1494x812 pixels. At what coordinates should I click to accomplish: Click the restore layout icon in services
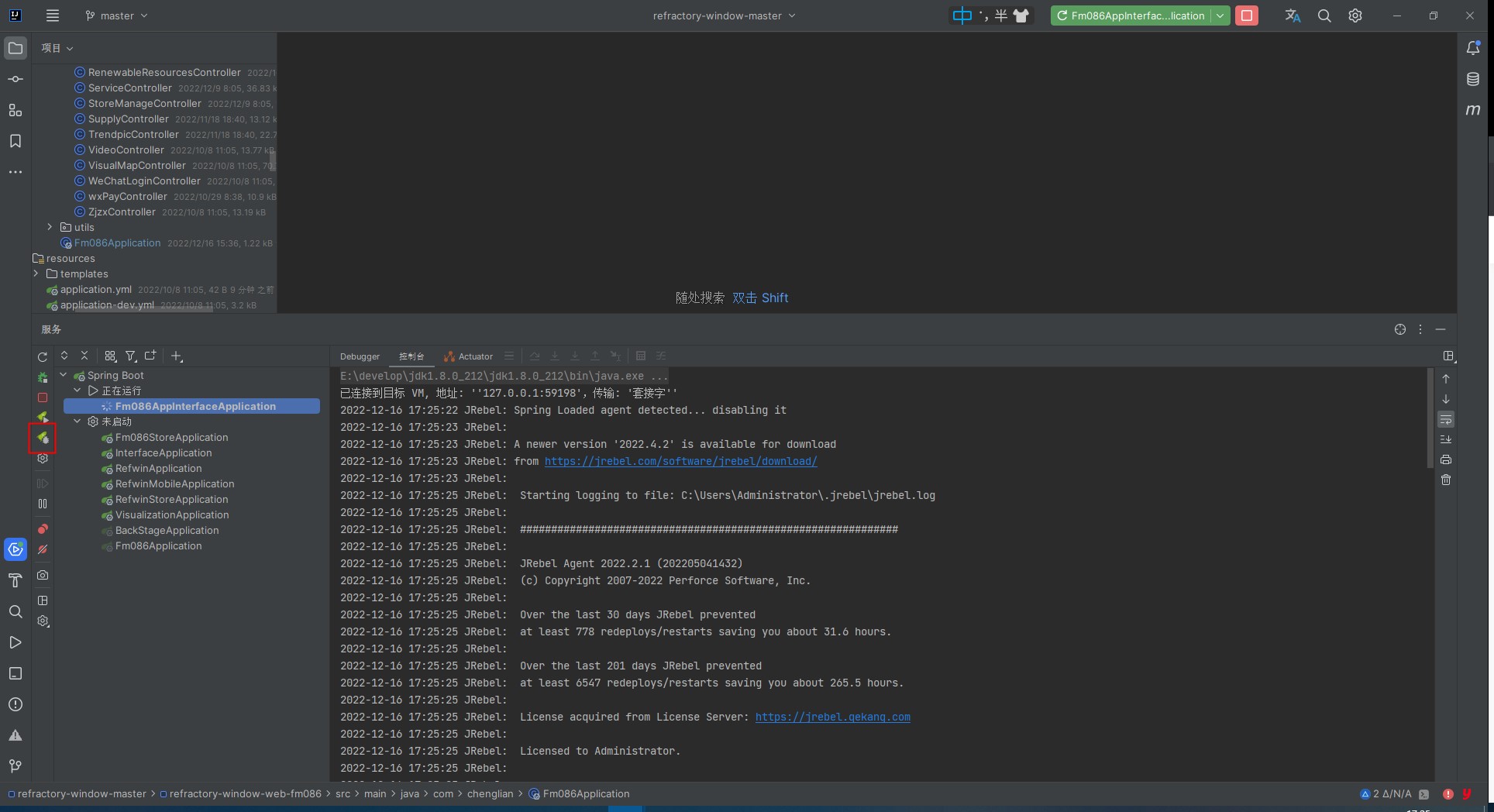[43, 600]
